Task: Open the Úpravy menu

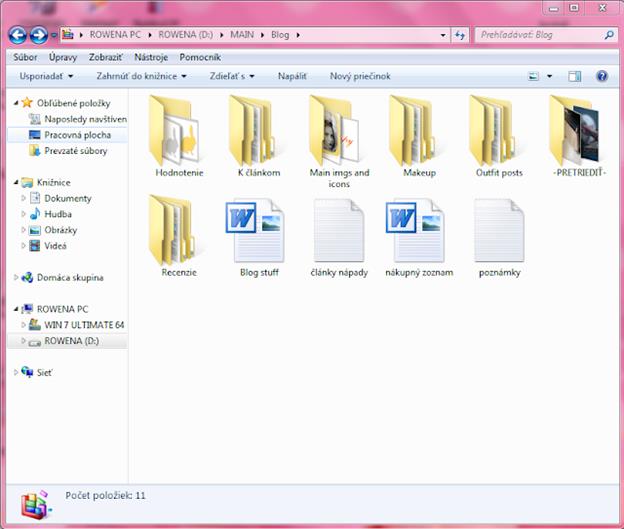Action: (63, 57)
